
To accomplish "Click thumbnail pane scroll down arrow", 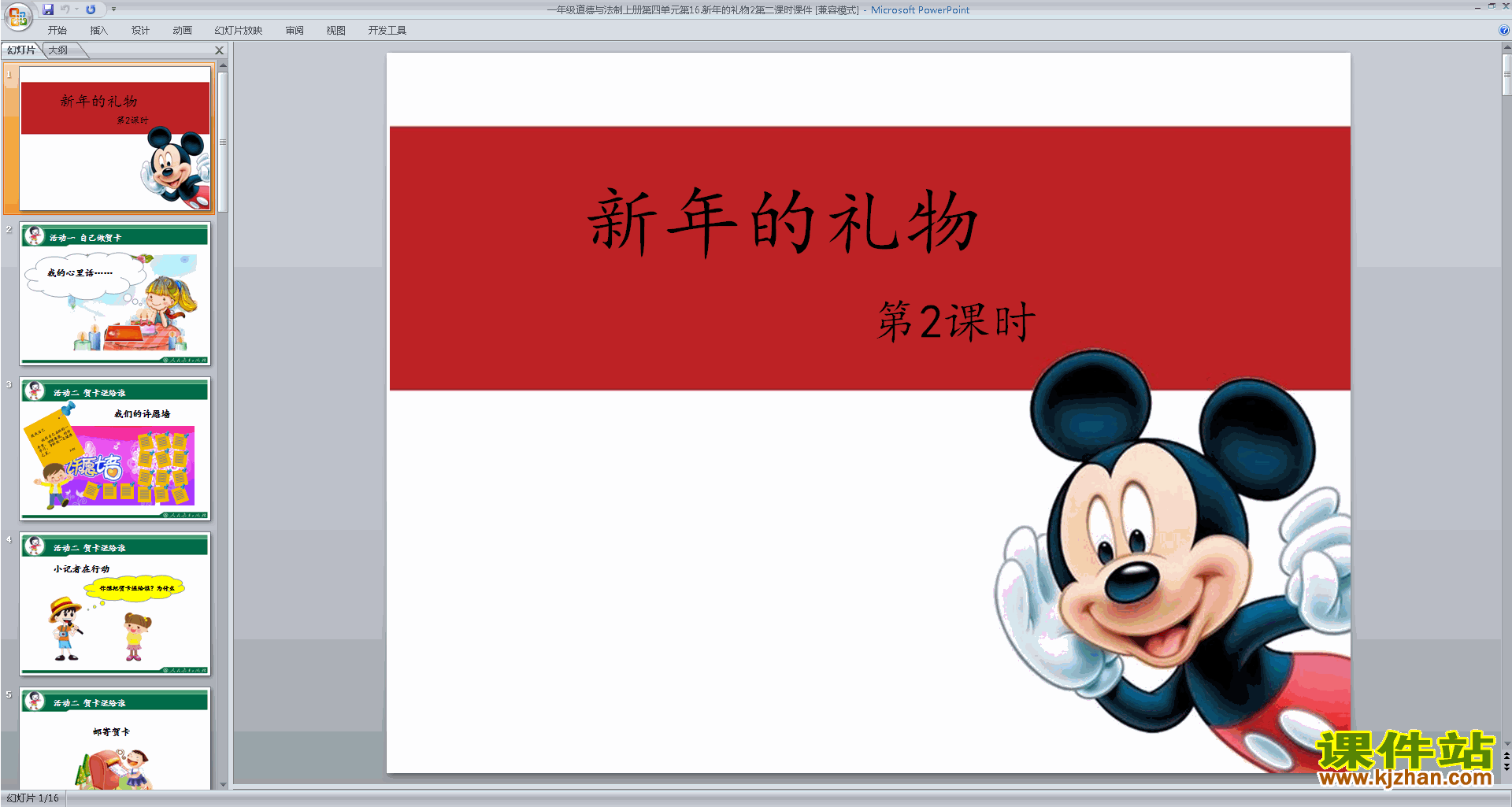I will pos(223,784).
